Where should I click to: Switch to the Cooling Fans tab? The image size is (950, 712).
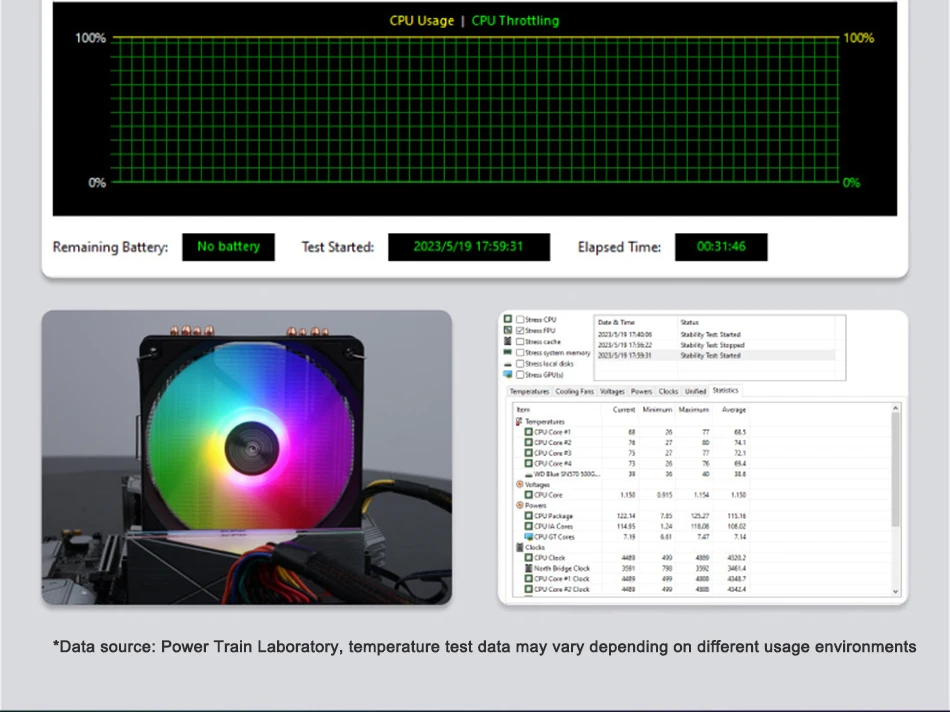click(x=574, y=391)
